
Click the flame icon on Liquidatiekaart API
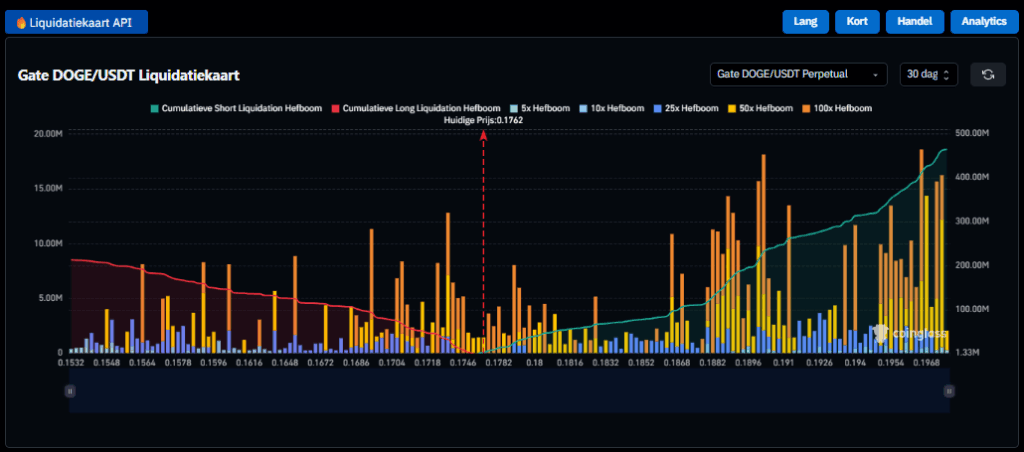click(21, 22)
